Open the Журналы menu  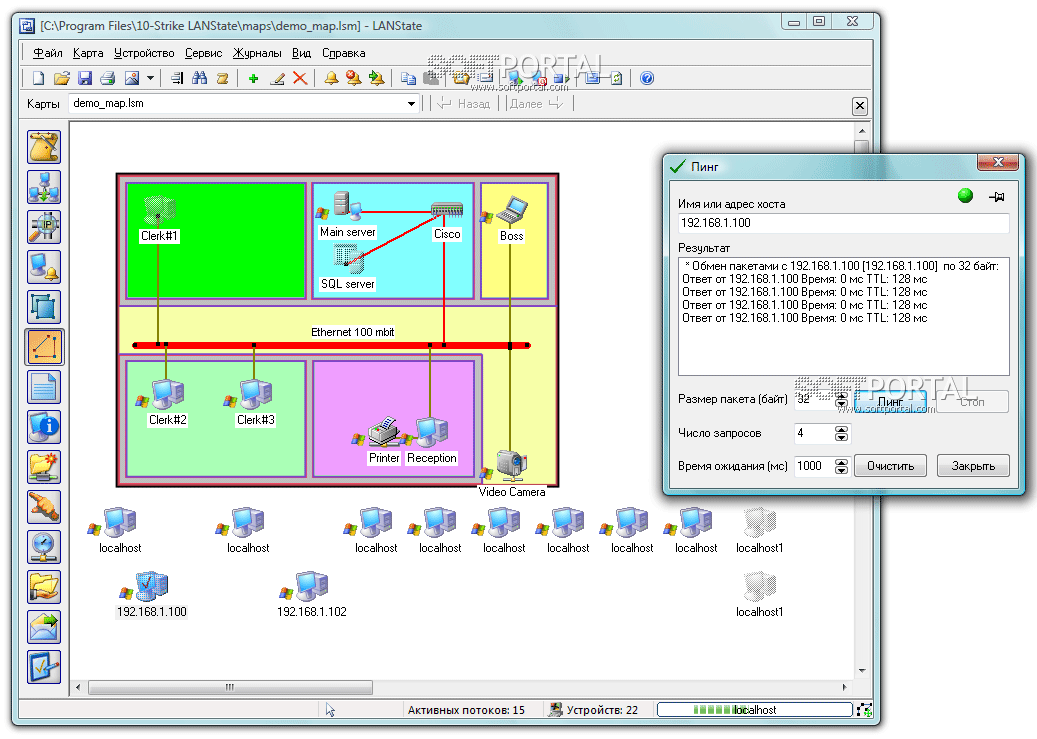click(x=257, y=53)
